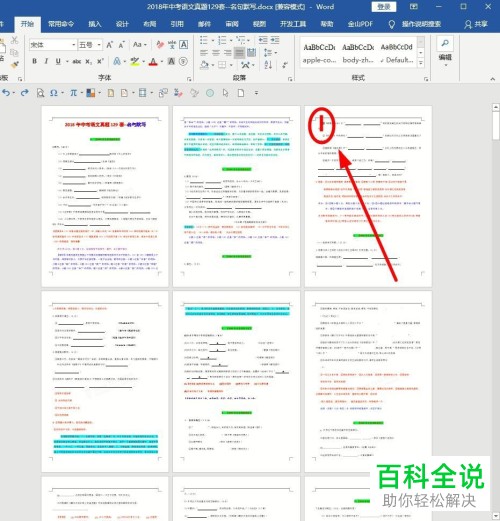Open the 金山PDF tab

tap(360, 24)
